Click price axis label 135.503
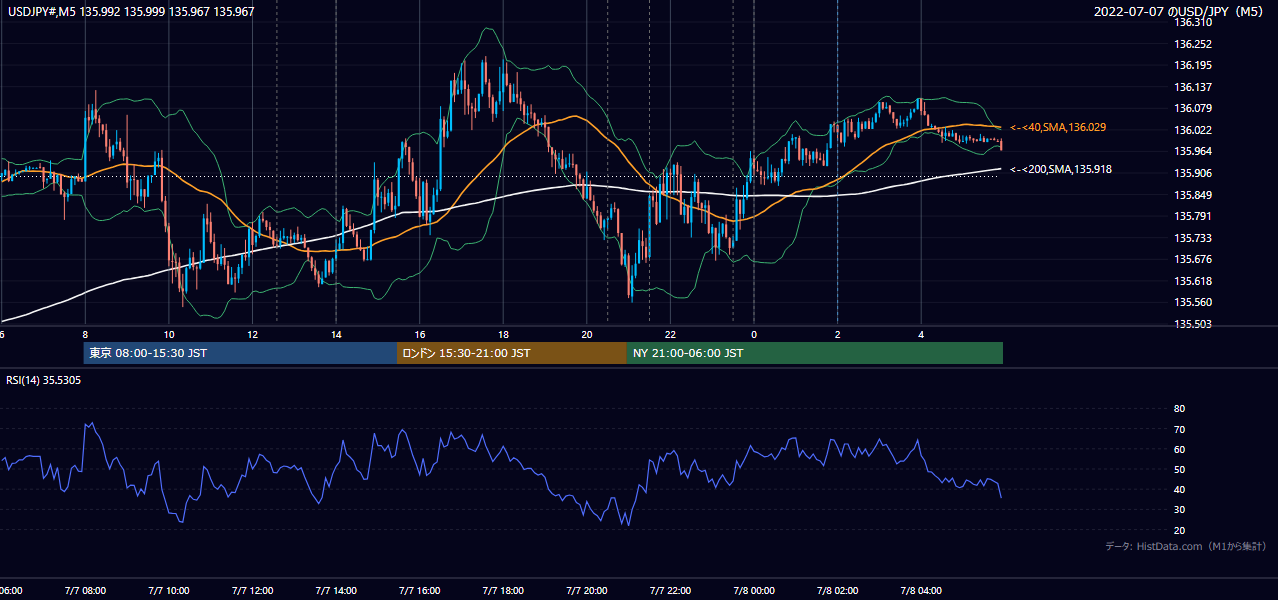The height and width of the screenshot is (600, 1278). [x=1194, y=324]
